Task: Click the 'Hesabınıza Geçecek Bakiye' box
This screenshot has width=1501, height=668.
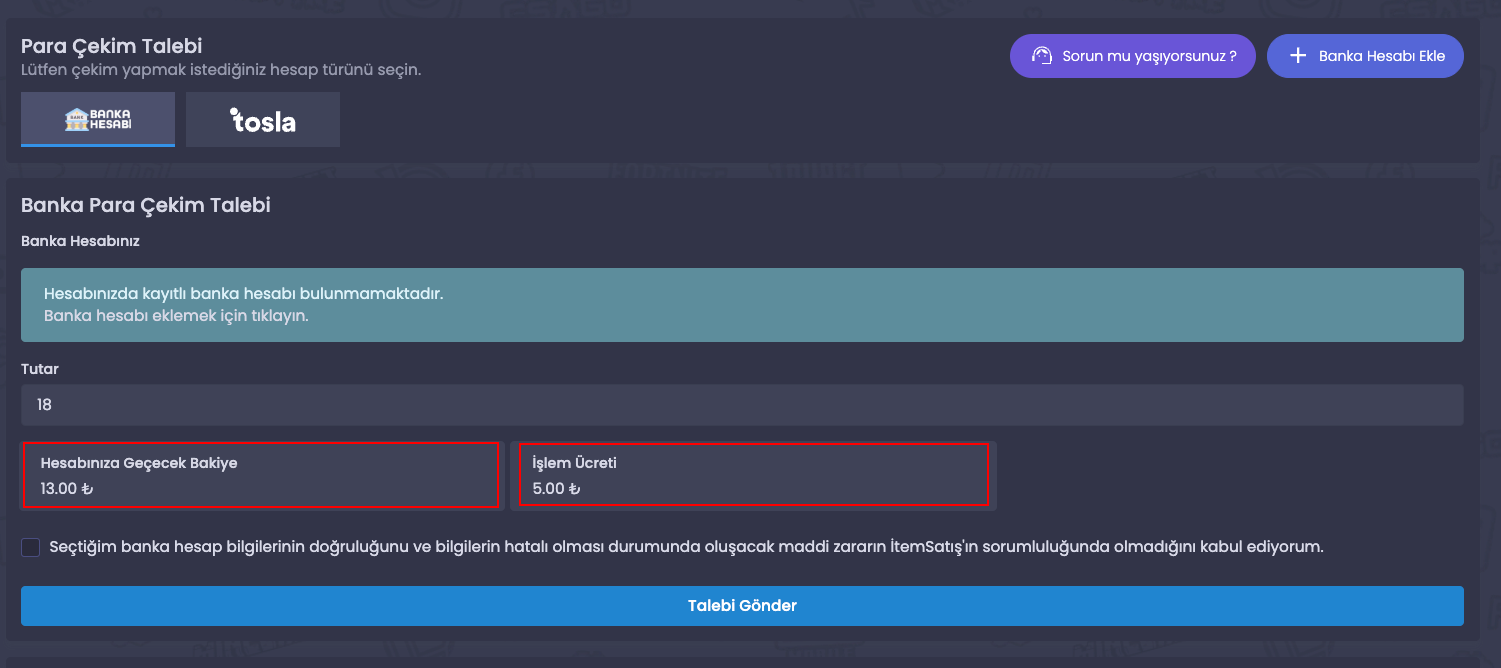Action: pos(260,475)
